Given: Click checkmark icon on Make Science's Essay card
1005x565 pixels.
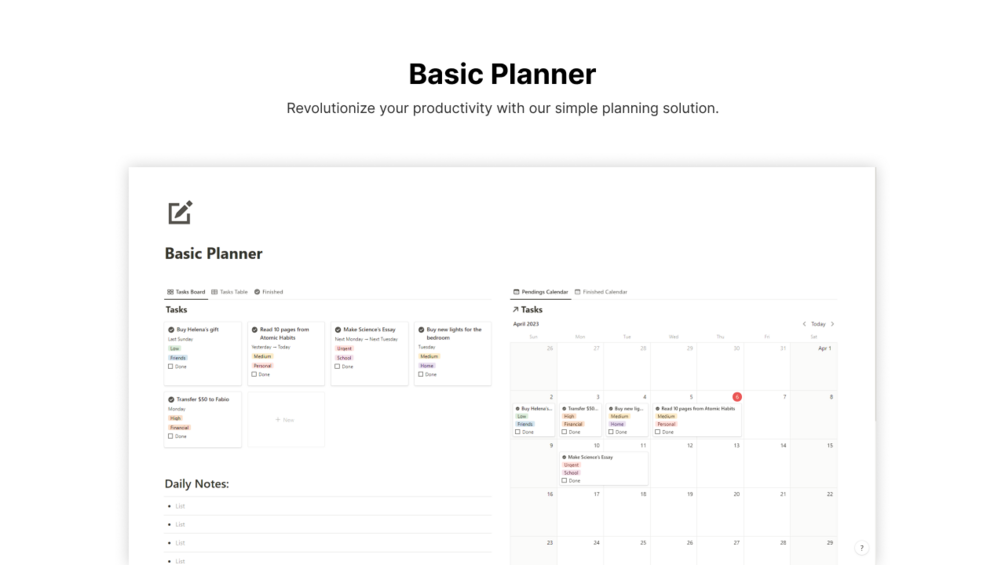Looking at the screenshot, I should (338, 329).
